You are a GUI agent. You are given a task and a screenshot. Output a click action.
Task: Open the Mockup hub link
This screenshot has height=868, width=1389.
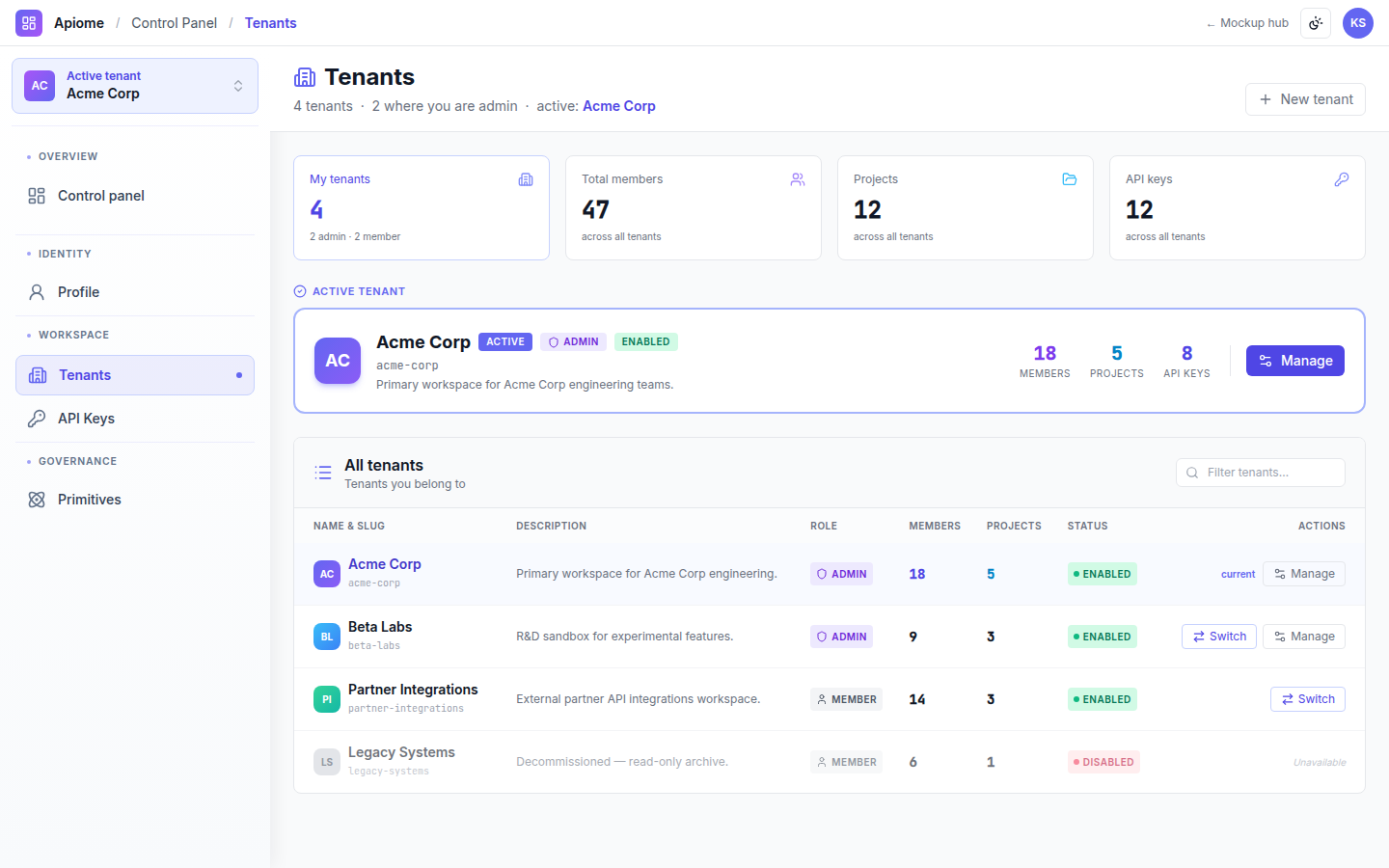[x=1247, y=23]
